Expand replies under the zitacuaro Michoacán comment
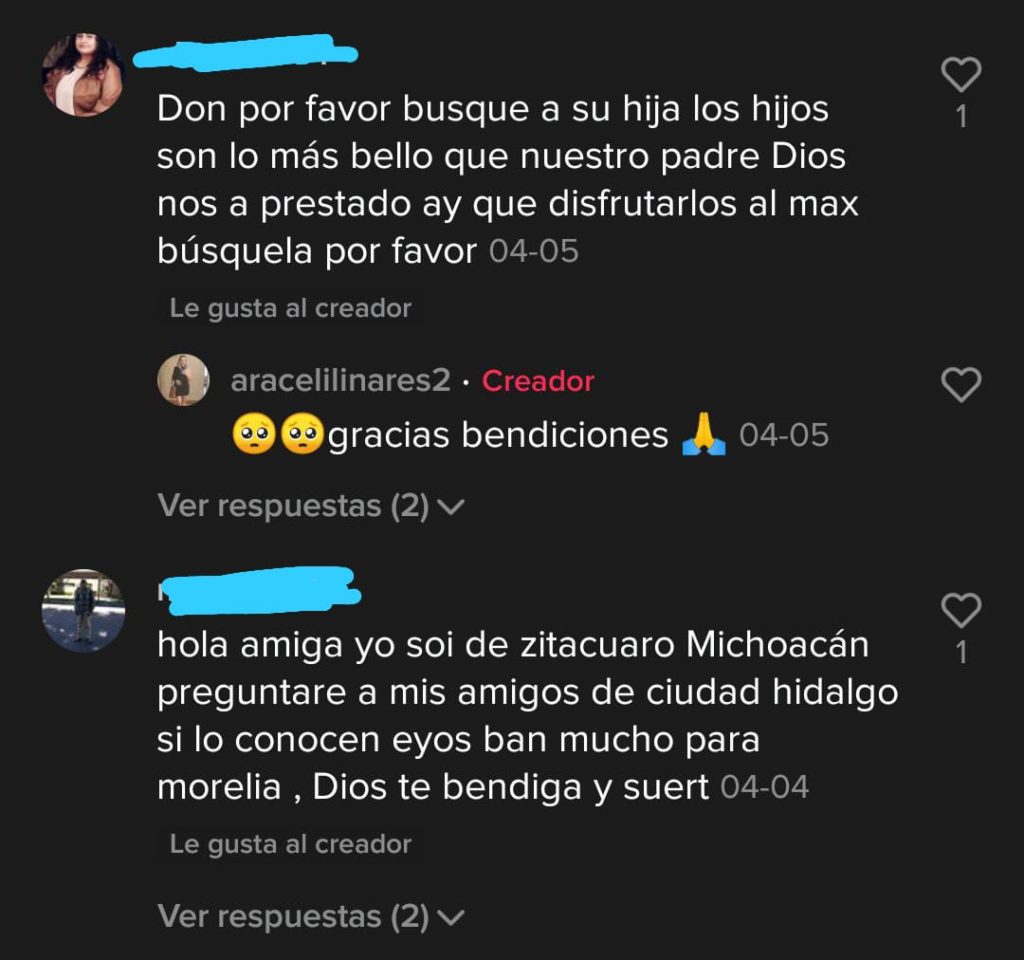The height and width of the screenshot is (960, 1024). coord(311,916)
